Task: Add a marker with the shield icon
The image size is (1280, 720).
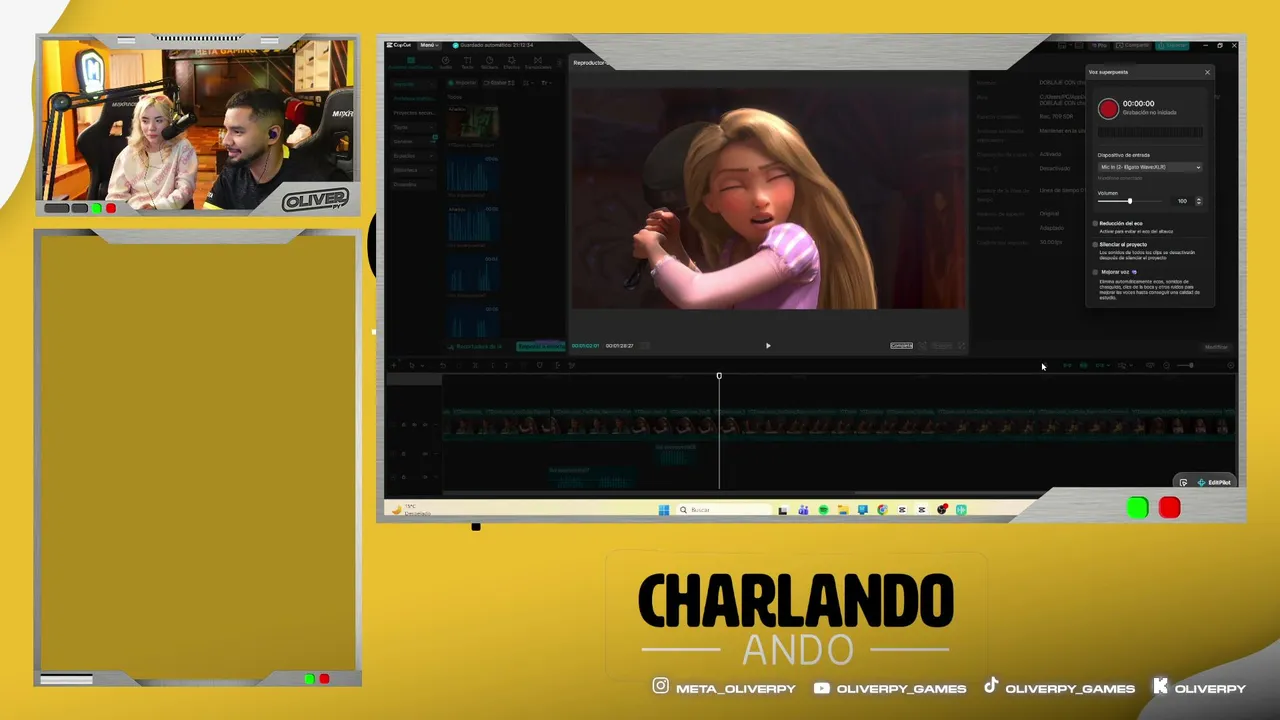Action: pyautogui.click(x=540, y=365)
